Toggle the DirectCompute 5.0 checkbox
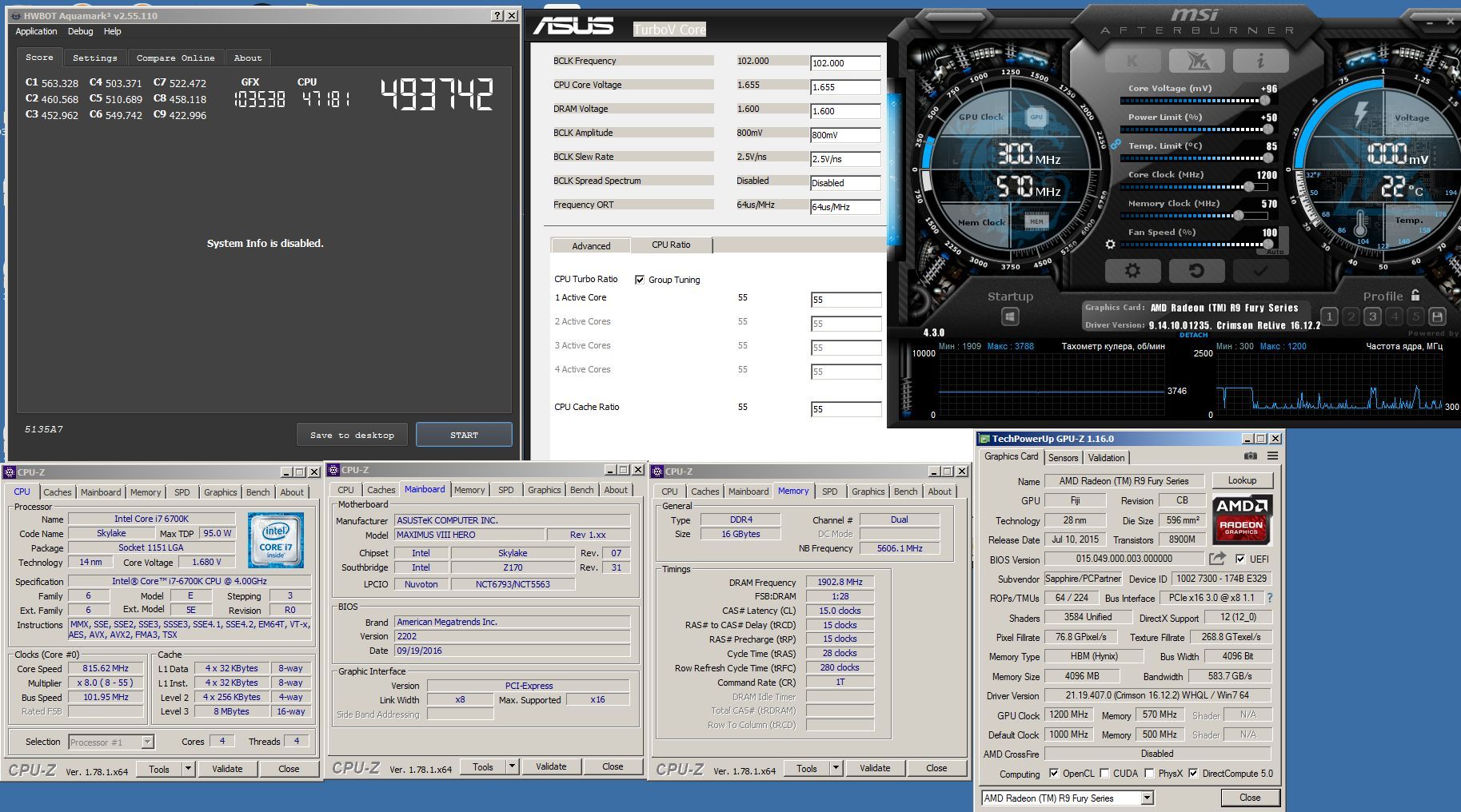 pos(1193,773)
